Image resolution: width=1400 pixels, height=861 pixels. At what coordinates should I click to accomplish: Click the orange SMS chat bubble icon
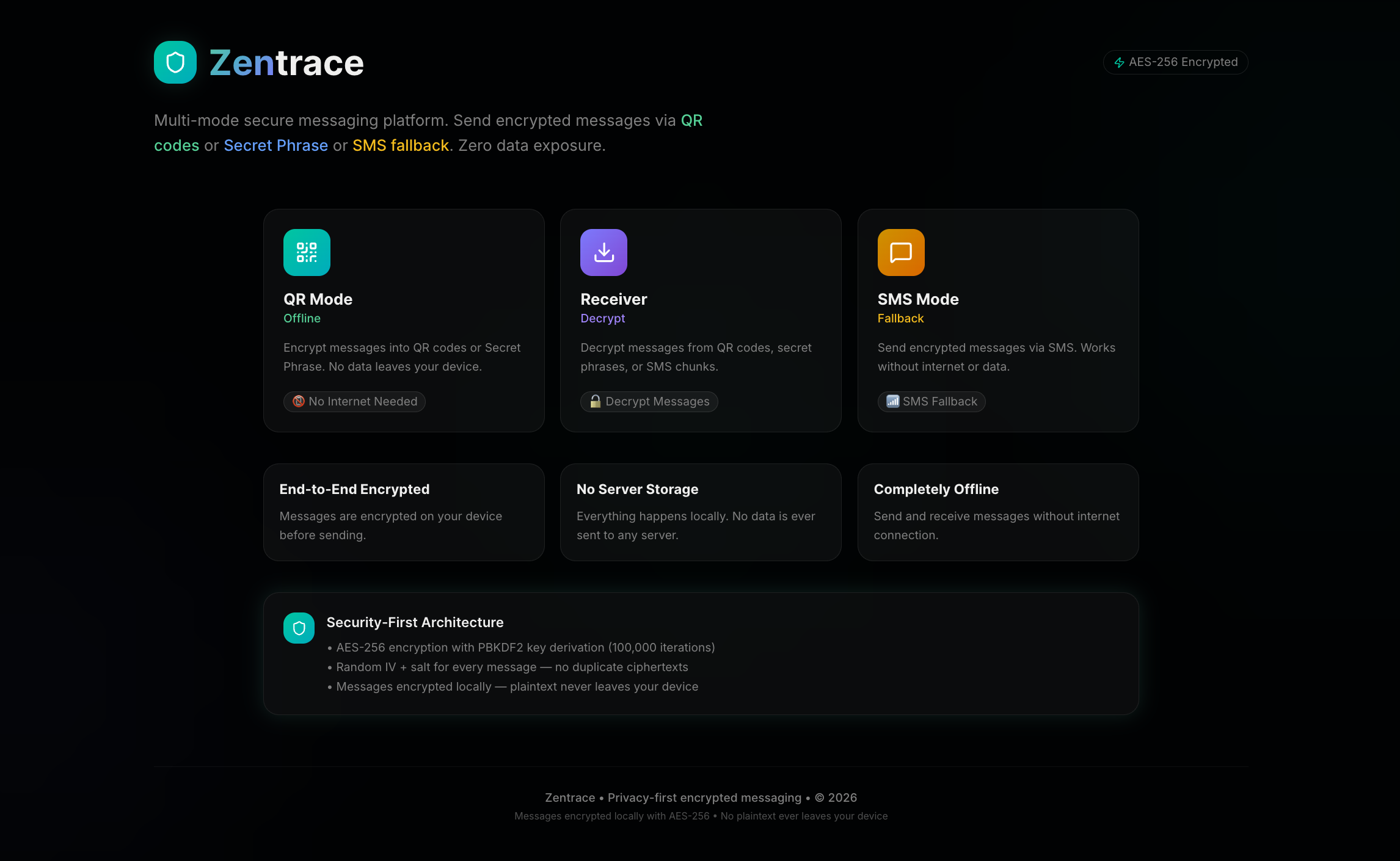coord(901,252)
